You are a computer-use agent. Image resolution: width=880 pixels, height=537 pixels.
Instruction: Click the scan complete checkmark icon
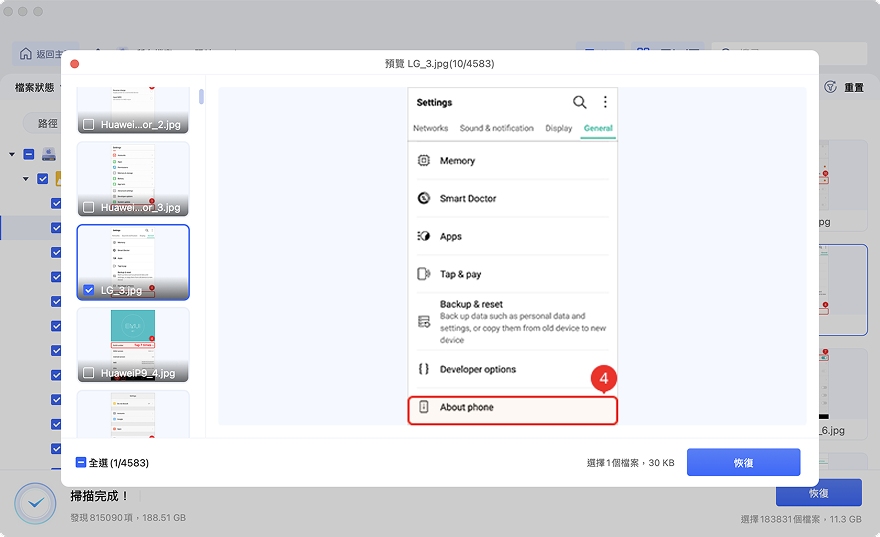pyautogui.click(x=35, y=504)
